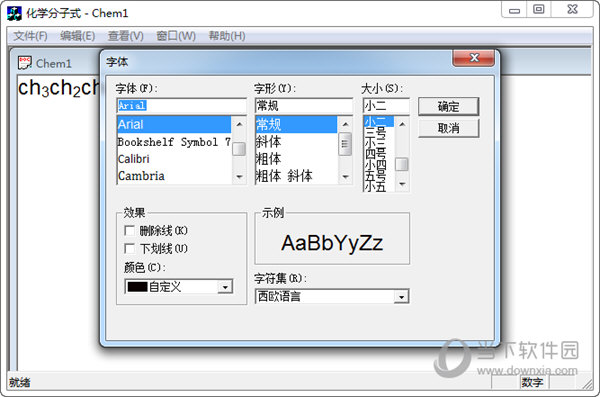Select Bookshelf Symbol 7 font
The width and height of the screenshot is (600, 397).
click(174, 142)
